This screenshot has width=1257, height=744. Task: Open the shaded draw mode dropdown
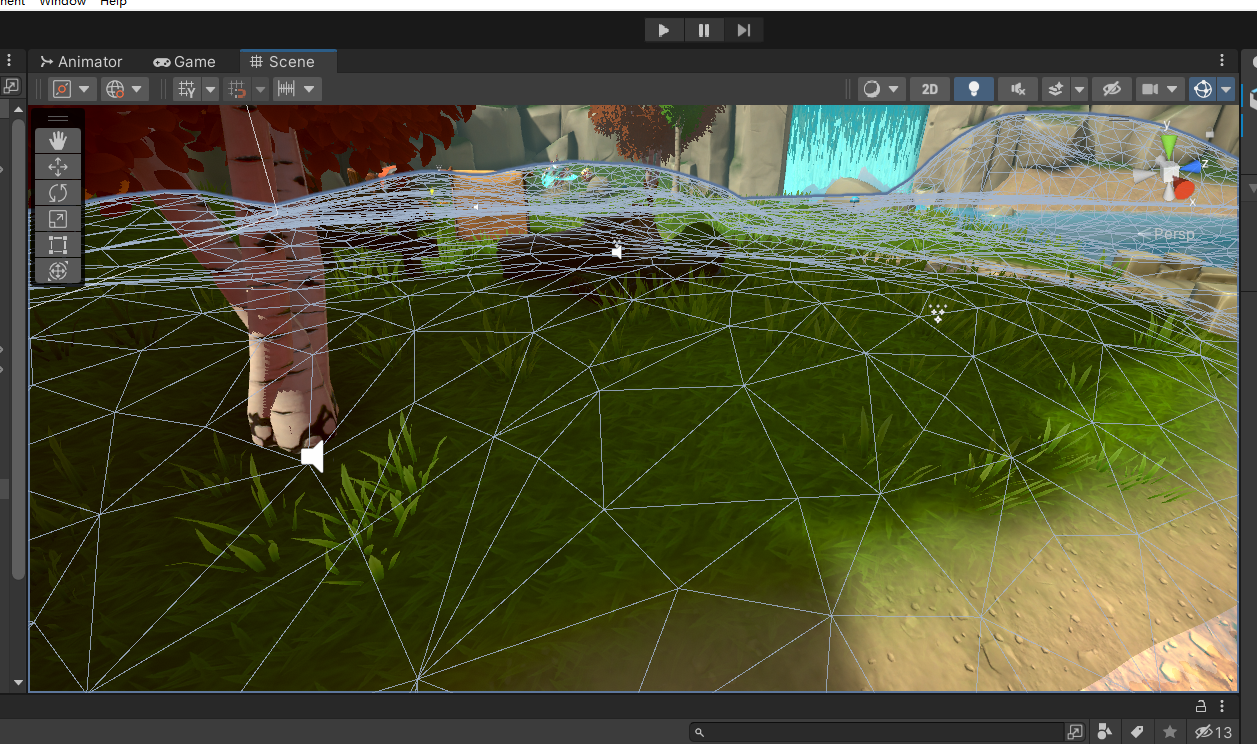point(881,89)
